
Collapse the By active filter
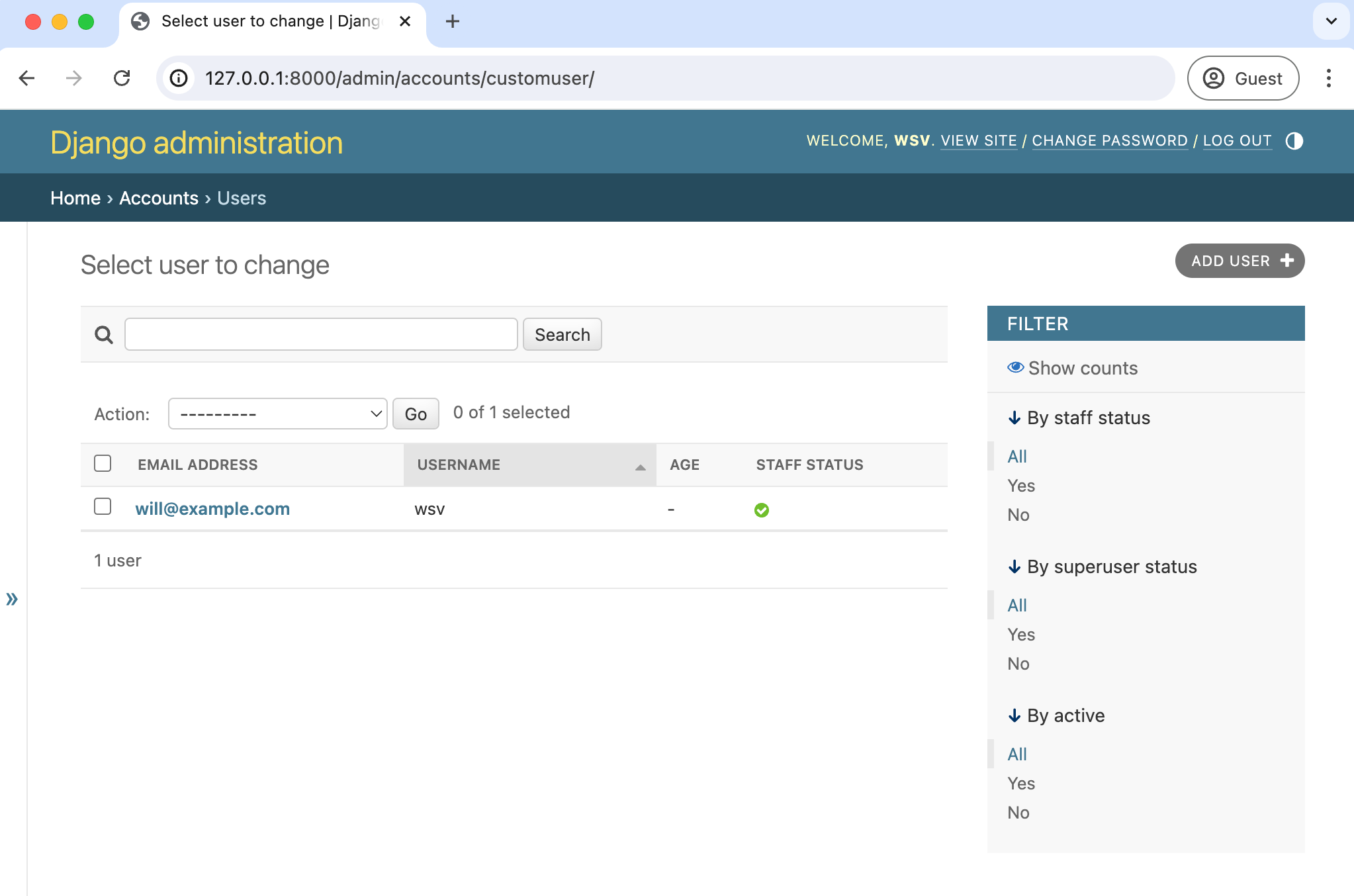1057,715
